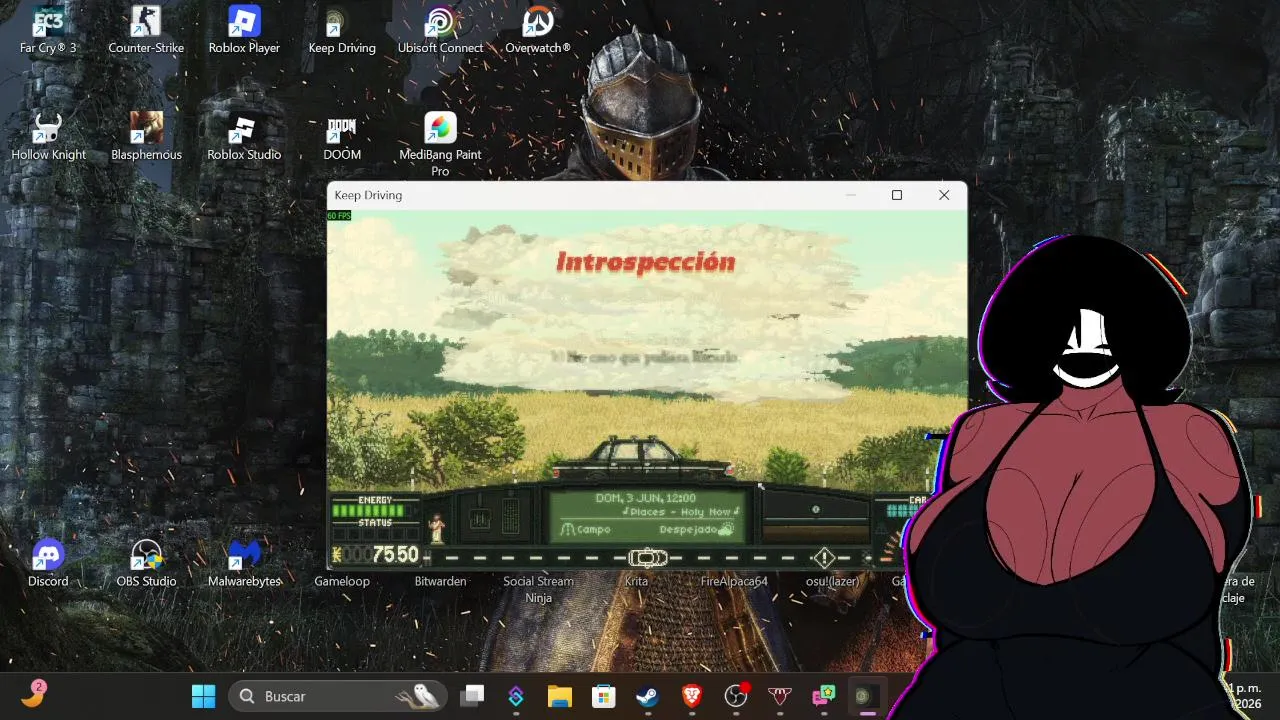The width and height of the screenshot is (1280, 720).
Task: Open Roblox Studio from the desktop
Action: click(x=244, y=137)
